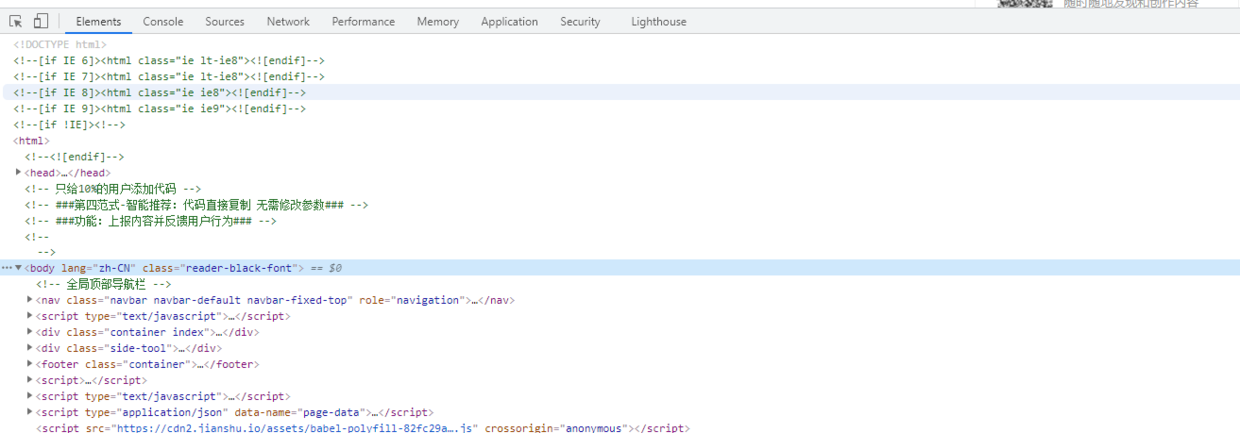
Task: Toggle the device toolbar icon
Action: 41,21
